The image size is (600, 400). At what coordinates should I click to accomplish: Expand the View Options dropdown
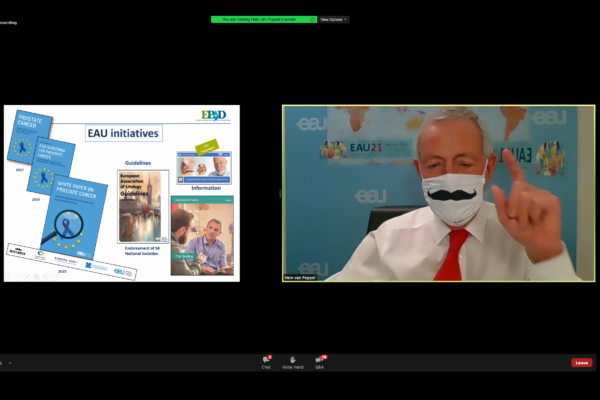[x=334, y=19]
